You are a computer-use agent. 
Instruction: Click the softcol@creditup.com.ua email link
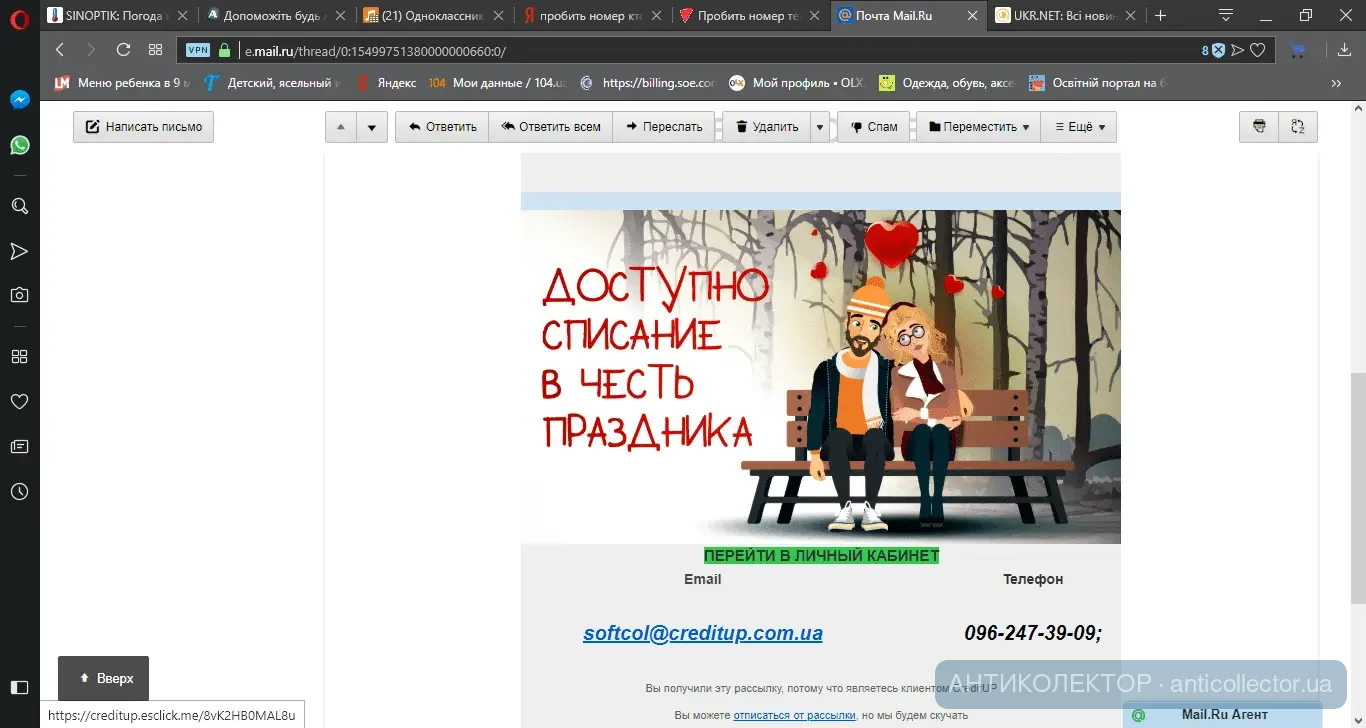(x=703, y=633)
